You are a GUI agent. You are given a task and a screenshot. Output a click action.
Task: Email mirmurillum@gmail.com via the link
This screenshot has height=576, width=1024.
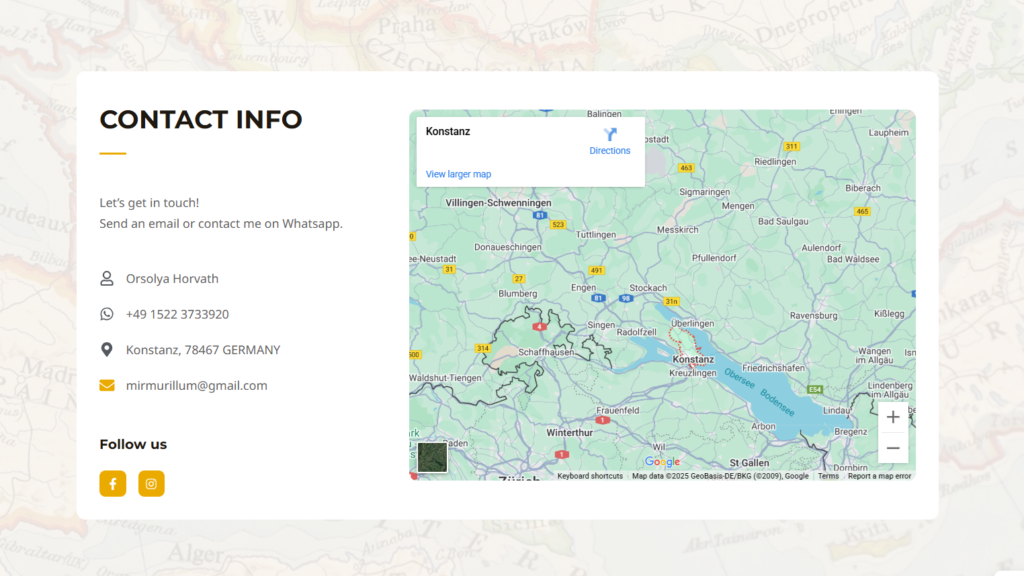(196, 385)
